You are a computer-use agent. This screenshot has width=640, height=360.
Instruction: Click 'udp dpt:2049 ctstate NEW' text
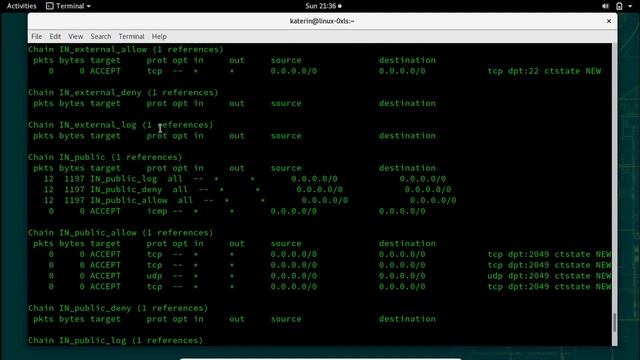click(549, 276)
